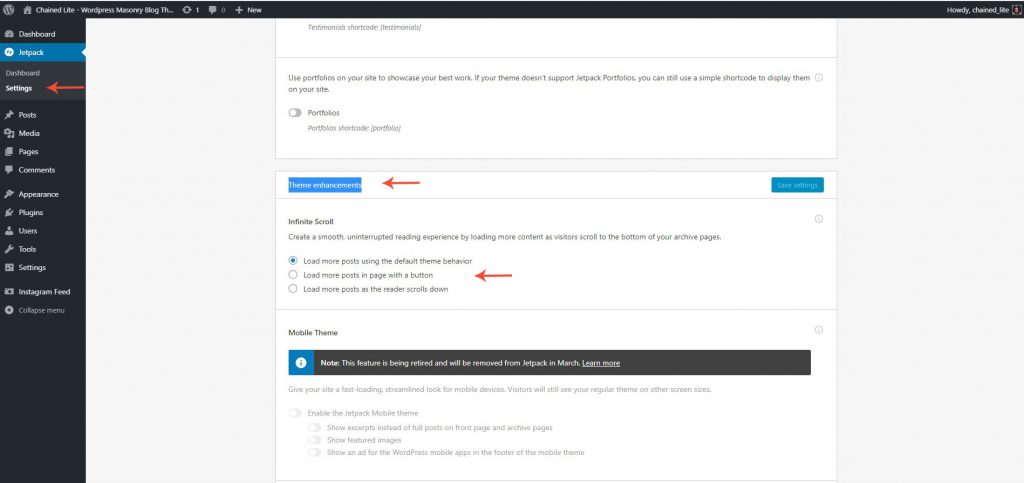Select load posts as reader scrolls down
Viewport: 1024px width, 483px height.
coord(293,289)
